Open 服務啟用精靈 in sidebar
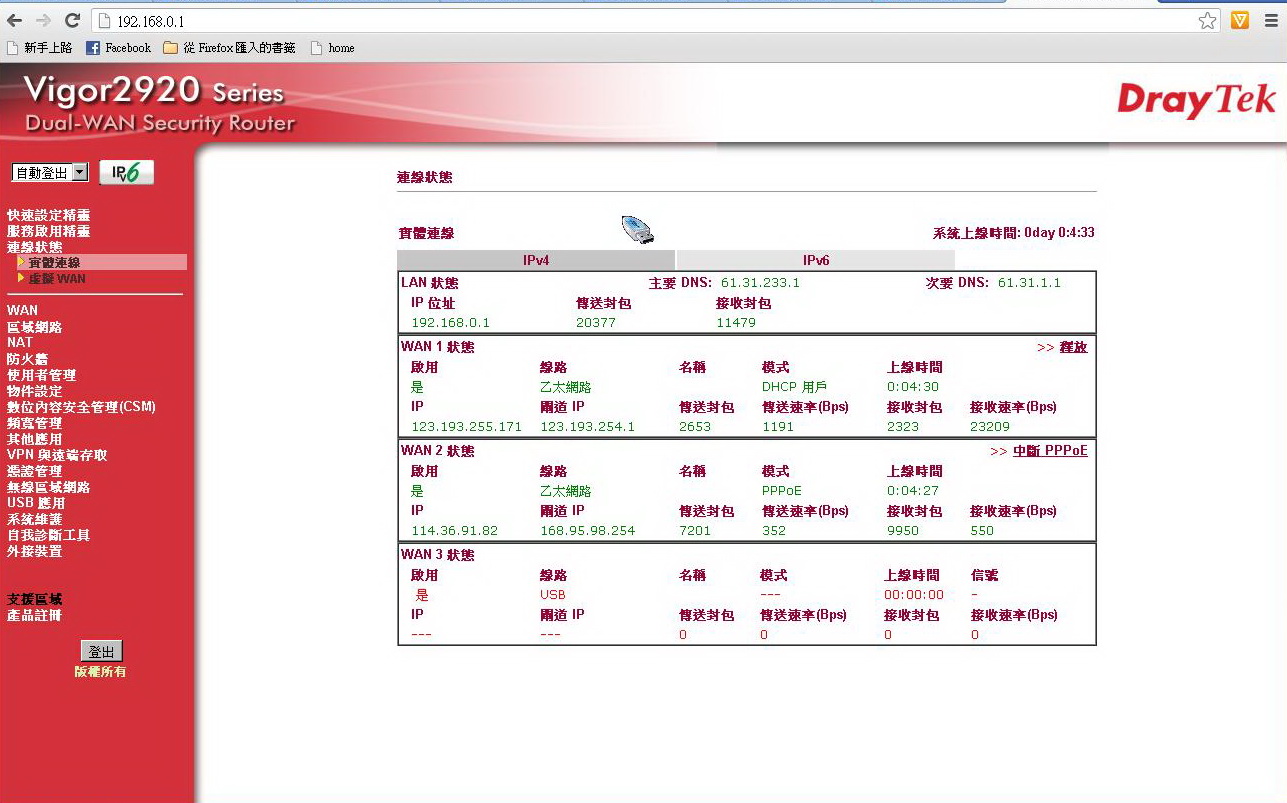The image size is (1287, 803). pyautogui.click(x=48, y=231)
